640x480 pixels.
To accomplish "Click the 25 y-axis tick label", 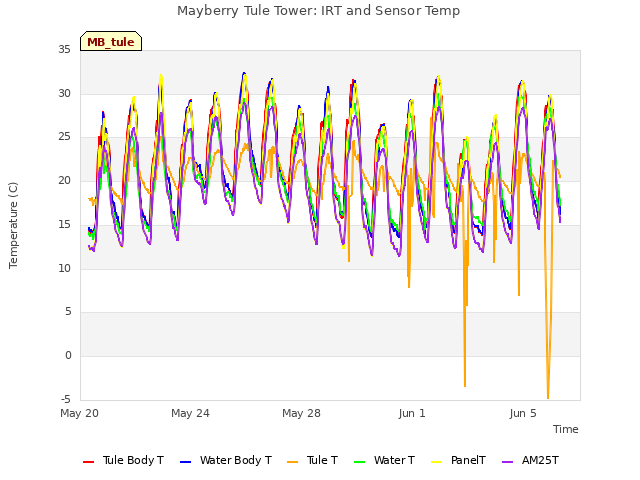I will coord(64,137).
